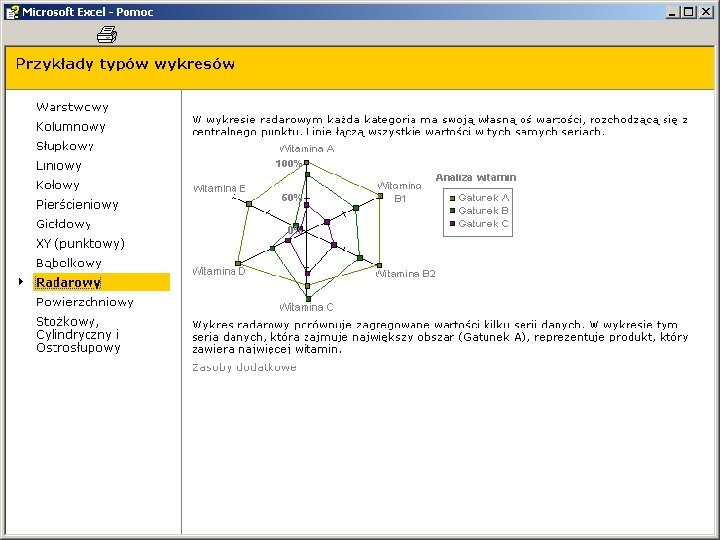
Task: Close the Excel Pomoc window
Action: point(706,12)
